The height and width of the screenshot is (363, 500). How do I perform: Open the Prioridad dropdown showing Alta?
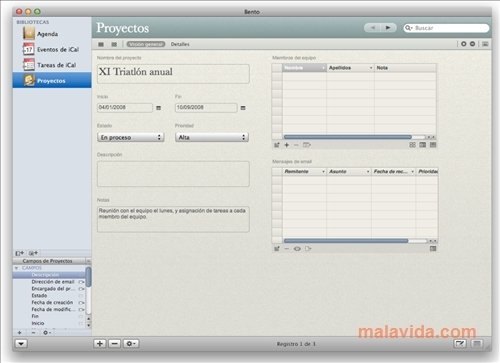click(212, 137)
